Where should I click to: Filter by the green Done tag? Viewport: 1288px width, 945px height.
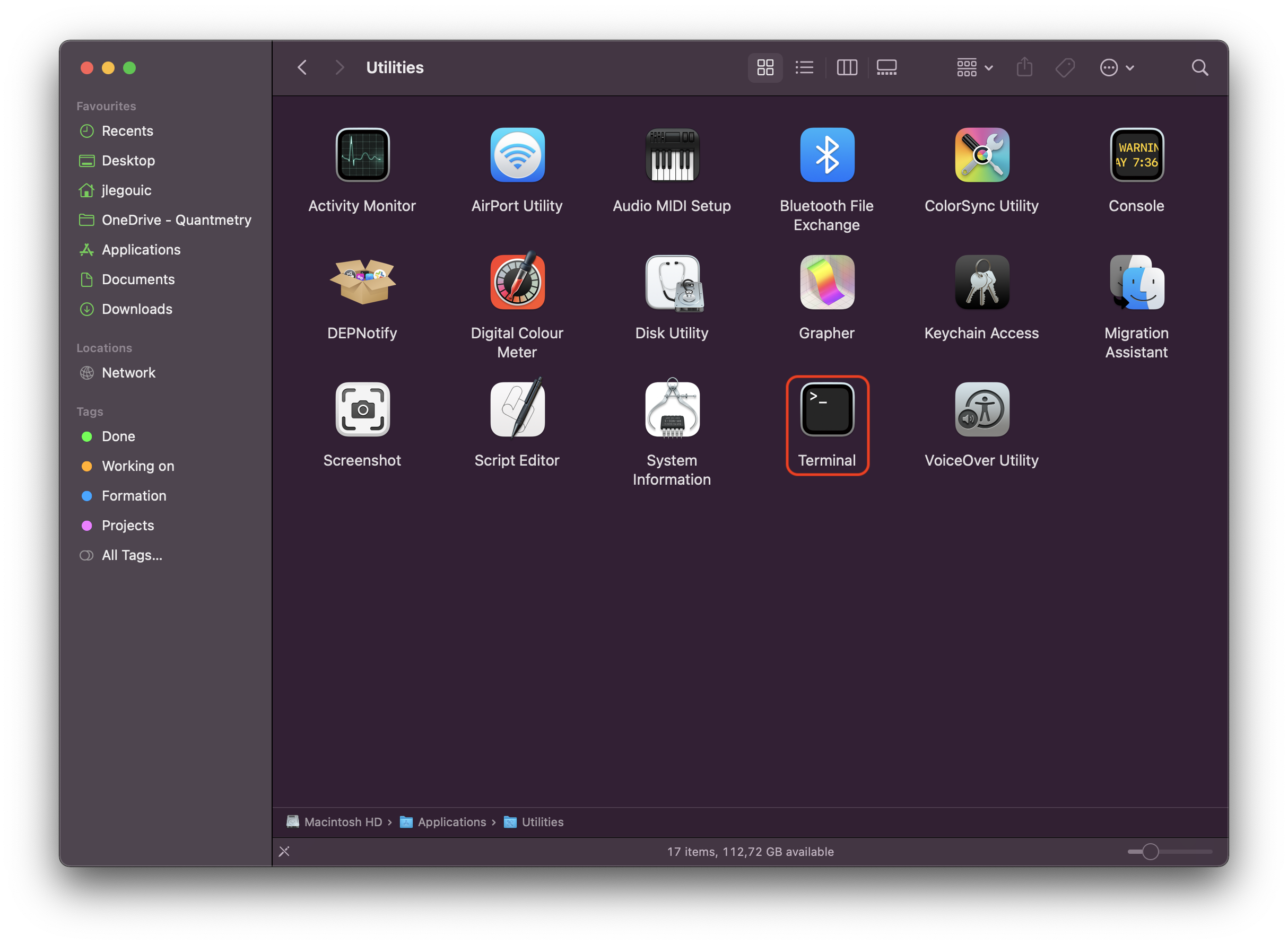[165, 436]
